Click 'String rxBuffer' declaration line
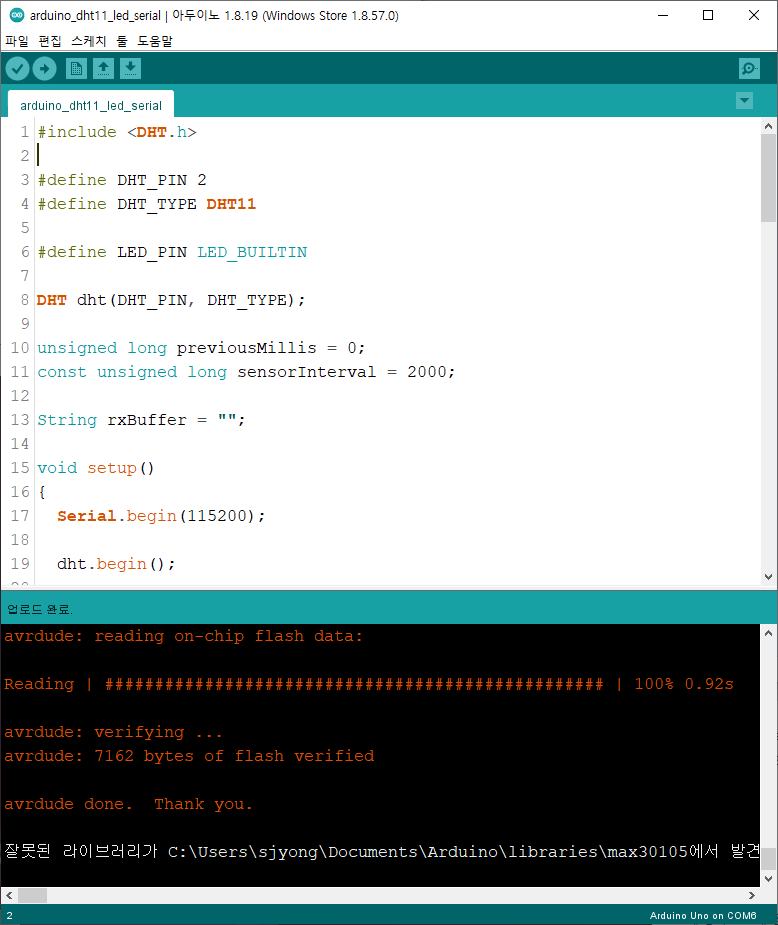The height and width of the screenshot is (925, 778). tap(141, 420)
